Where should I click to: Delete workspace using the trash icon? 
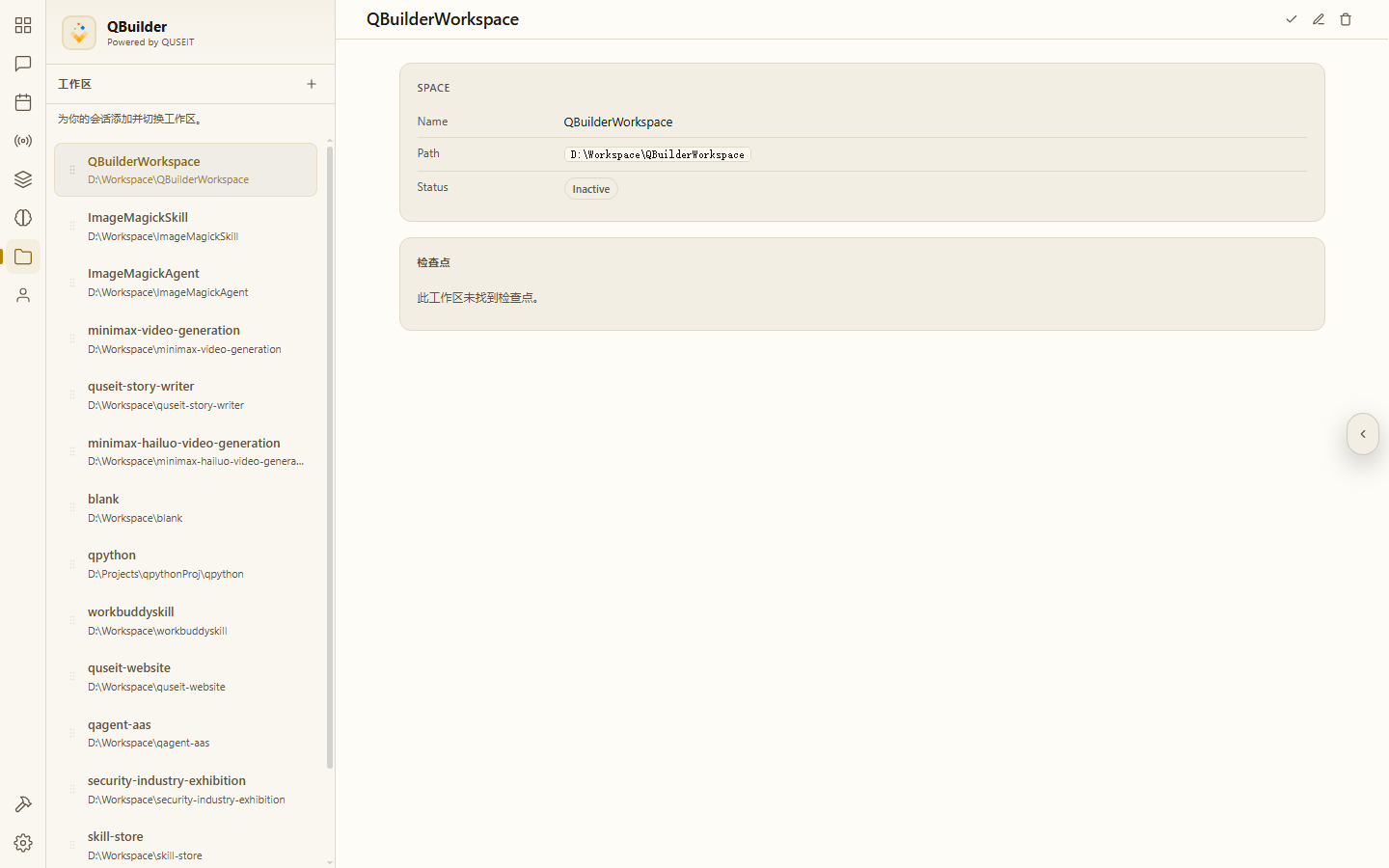pyautogui.click(x=1346, y=19)
